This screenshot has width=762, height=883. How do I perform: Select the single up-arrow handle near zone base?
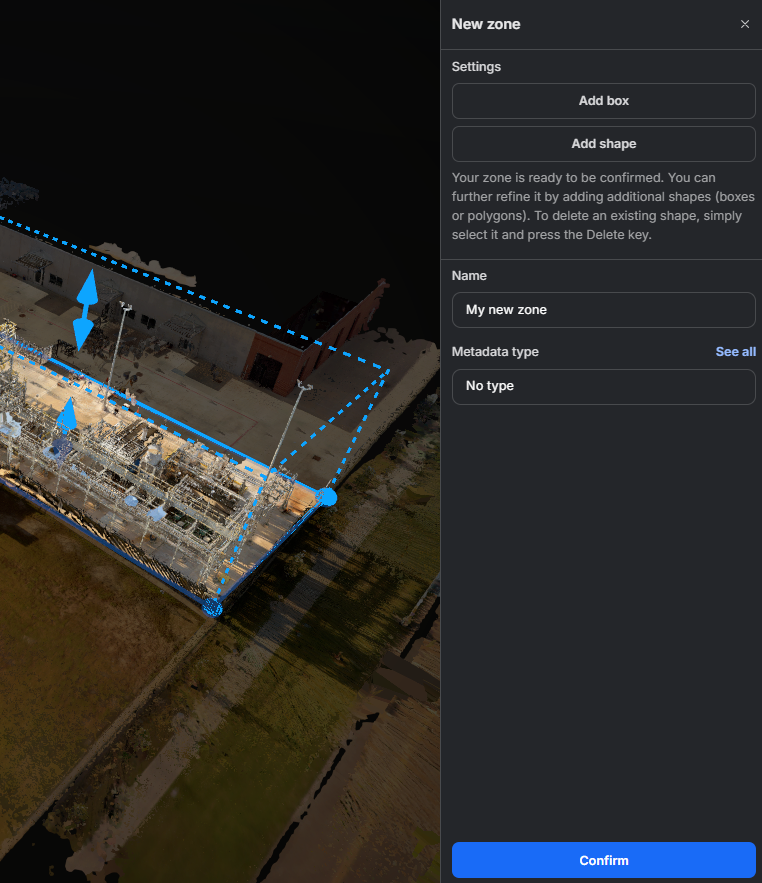coord(68,414)
